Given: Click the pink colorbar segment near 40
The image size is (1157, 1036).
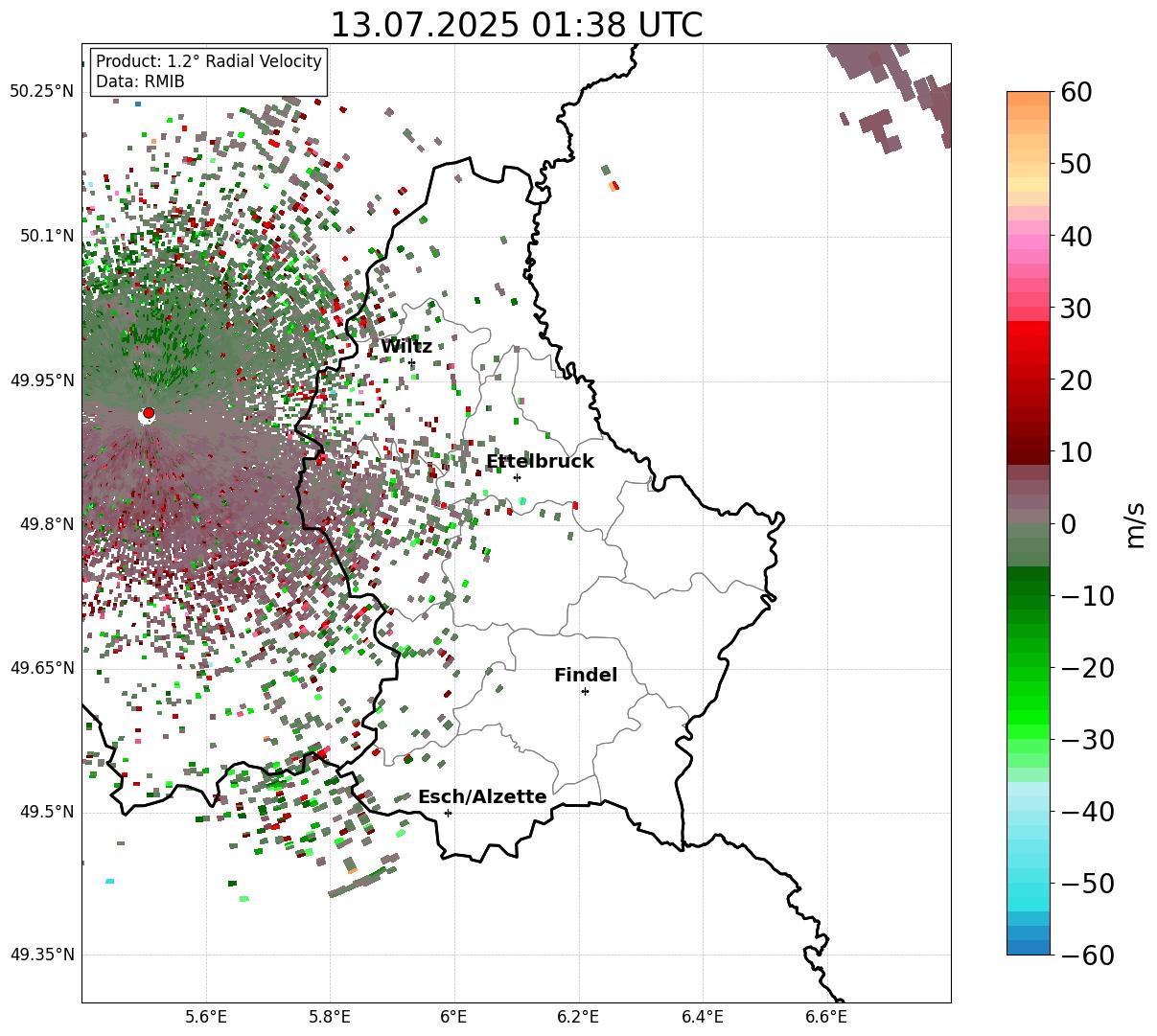Looking at the screenshot, I should (1029, 242).
